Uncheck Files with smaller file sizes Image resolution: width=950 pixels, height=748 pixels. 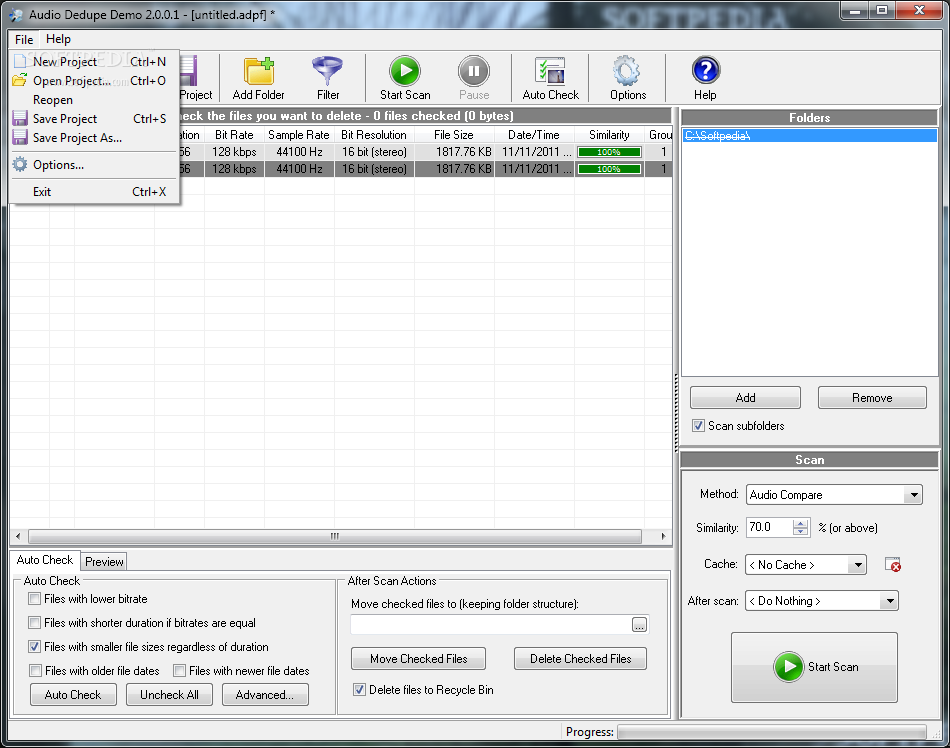pyautogui.click(x=35, y=647)
